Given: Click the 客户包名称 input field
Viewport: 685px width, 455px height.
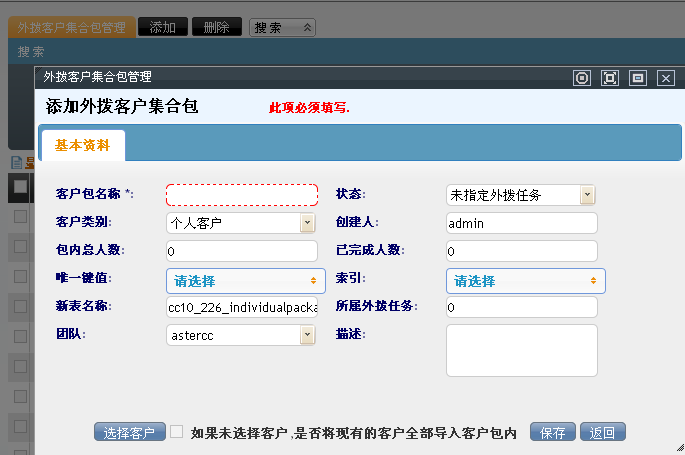Looking at the screenshot, I should point(241,195).
